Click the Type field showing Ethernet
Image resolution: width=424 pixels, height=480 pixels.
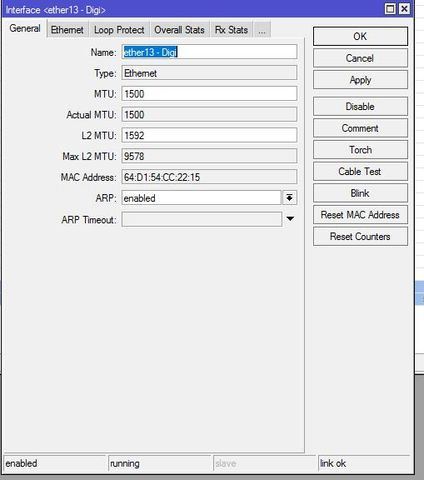click(209, 73)
